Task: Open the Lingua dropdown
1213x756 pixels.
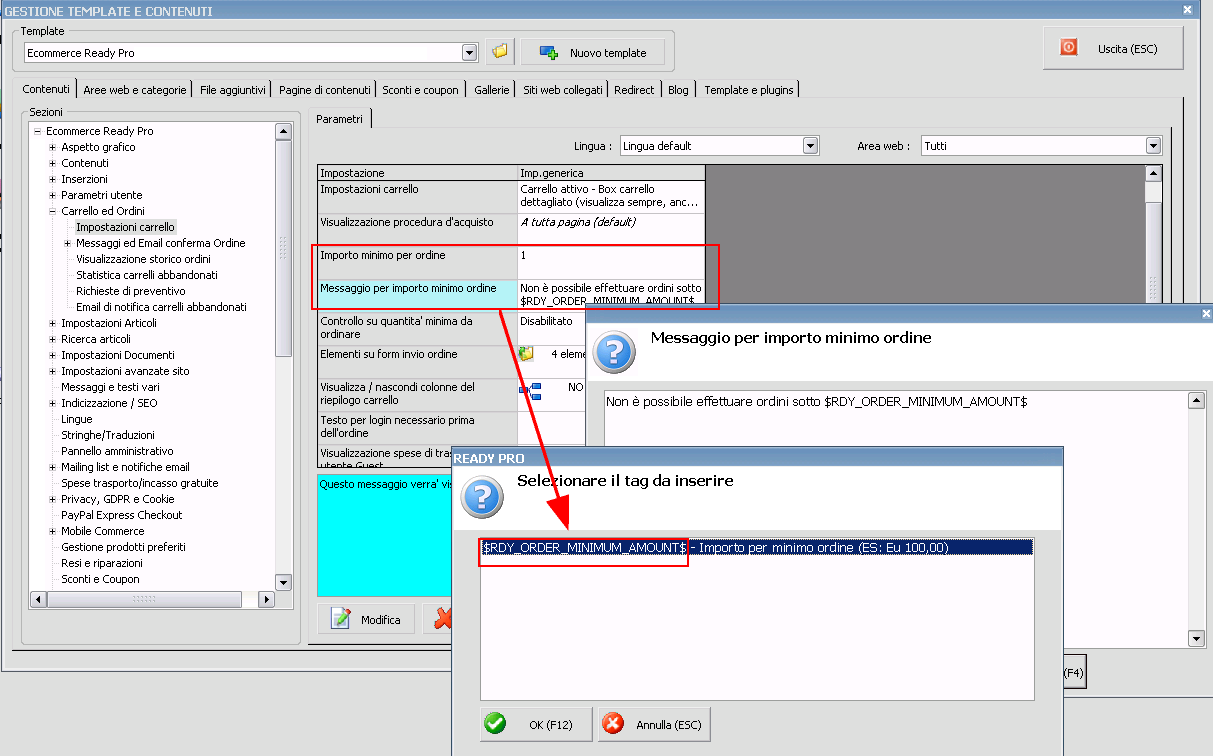Action: [811, 146]
